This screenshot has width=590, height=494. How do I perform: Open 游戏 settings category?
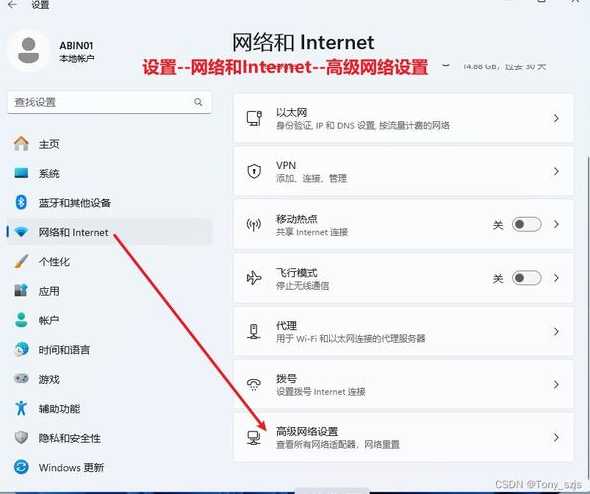pos(109,378)
